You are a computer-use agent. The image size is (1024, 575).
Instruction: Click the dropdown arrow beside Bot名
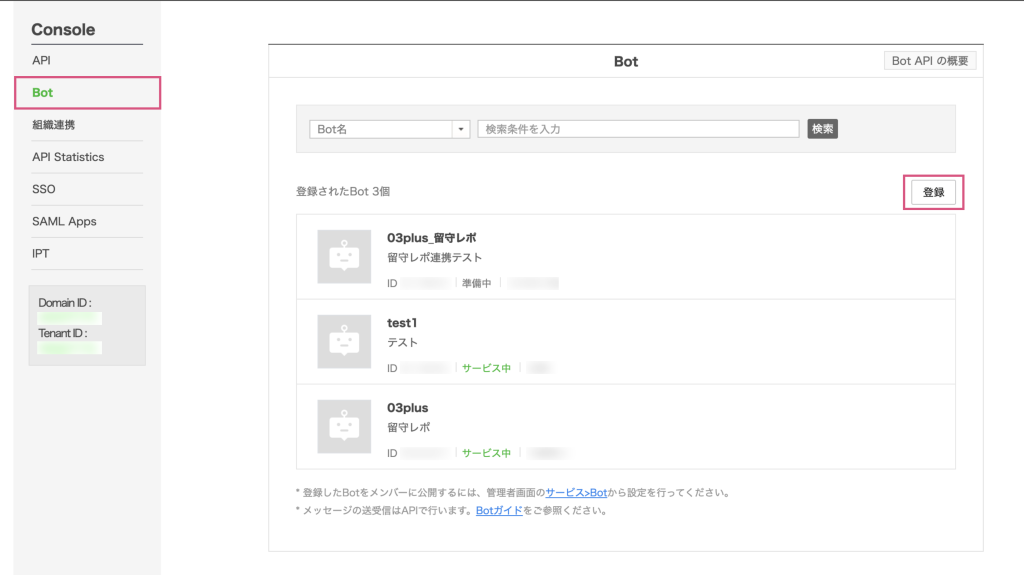(461, 129)
